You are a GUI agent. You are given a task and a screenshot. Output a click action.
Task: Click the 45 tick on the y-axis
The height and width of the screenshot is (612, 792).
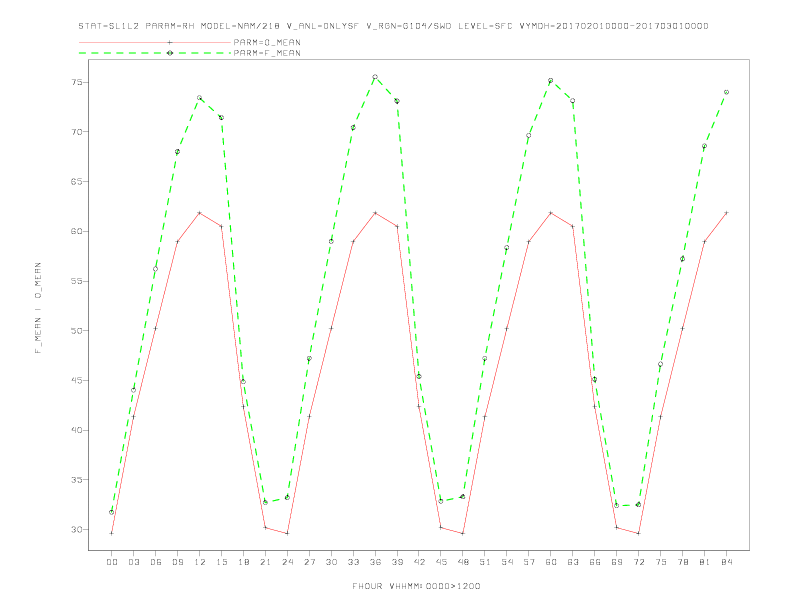[x=77, y=380]
